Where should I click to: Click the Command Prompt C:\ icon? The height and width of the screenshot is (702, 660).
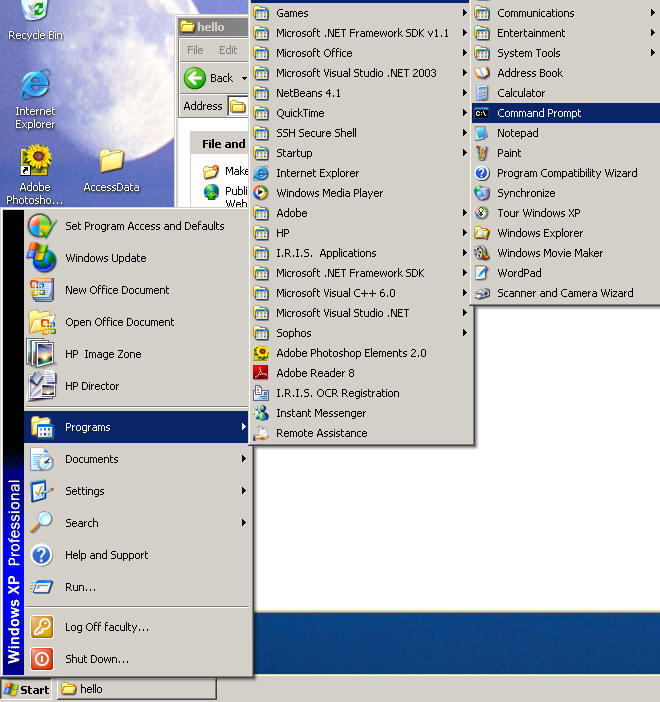click(x=482, y=113)
